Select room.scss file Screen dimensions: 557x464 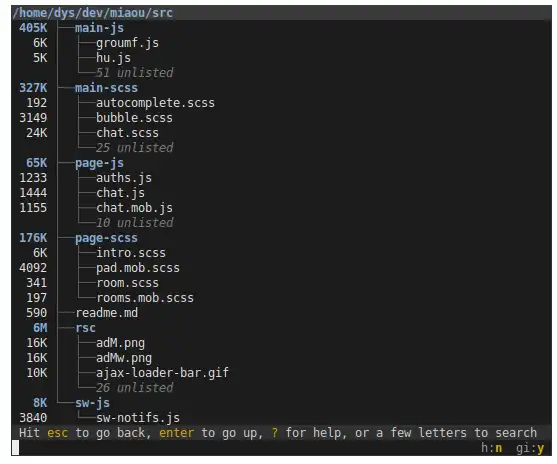coord(127,283)
